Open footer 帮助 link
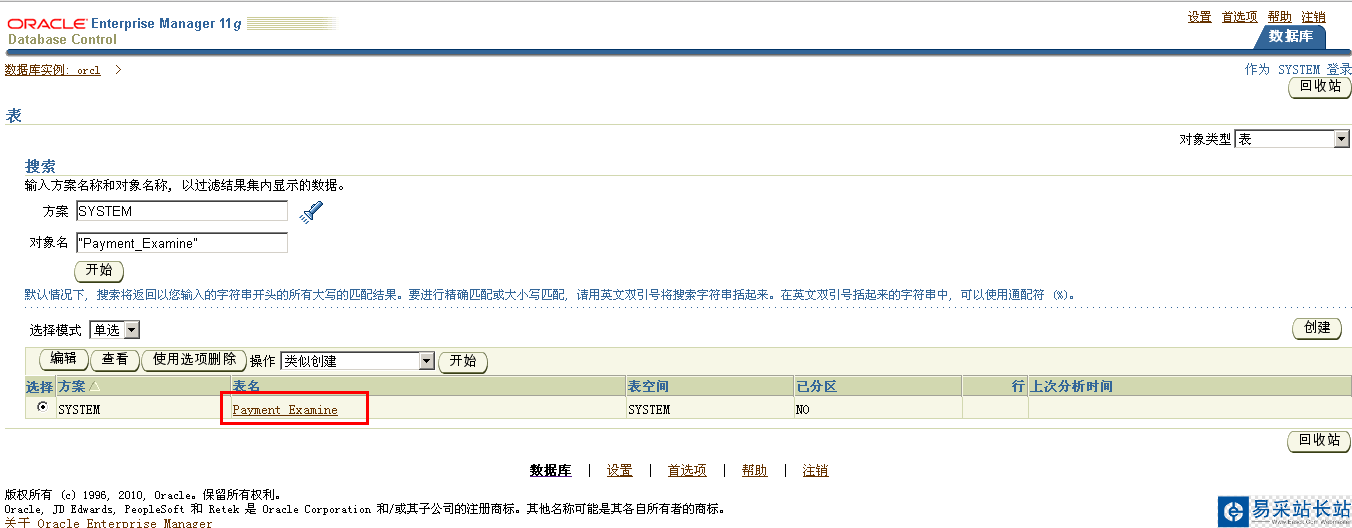Viewport: 1352px width, 528px height. (755, 471)
